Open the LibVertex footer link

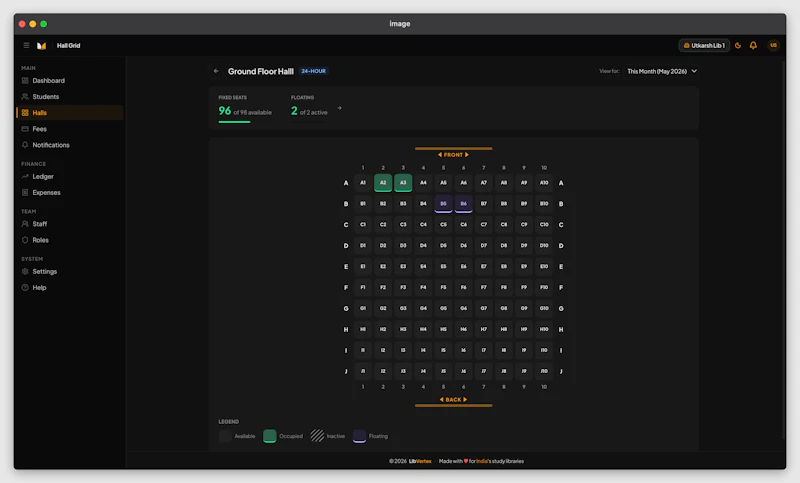(x=420, y=461)
